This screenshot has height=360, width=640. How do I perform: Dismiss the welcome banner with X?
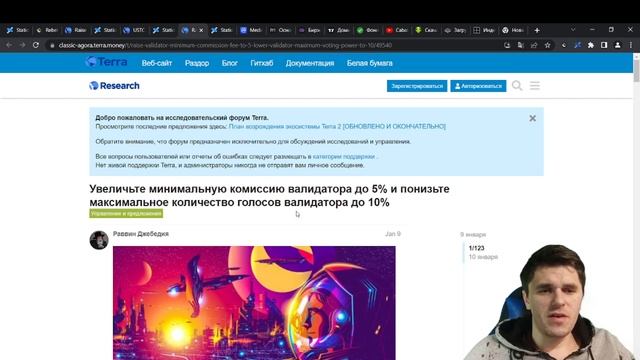click(x=533, y=118)
